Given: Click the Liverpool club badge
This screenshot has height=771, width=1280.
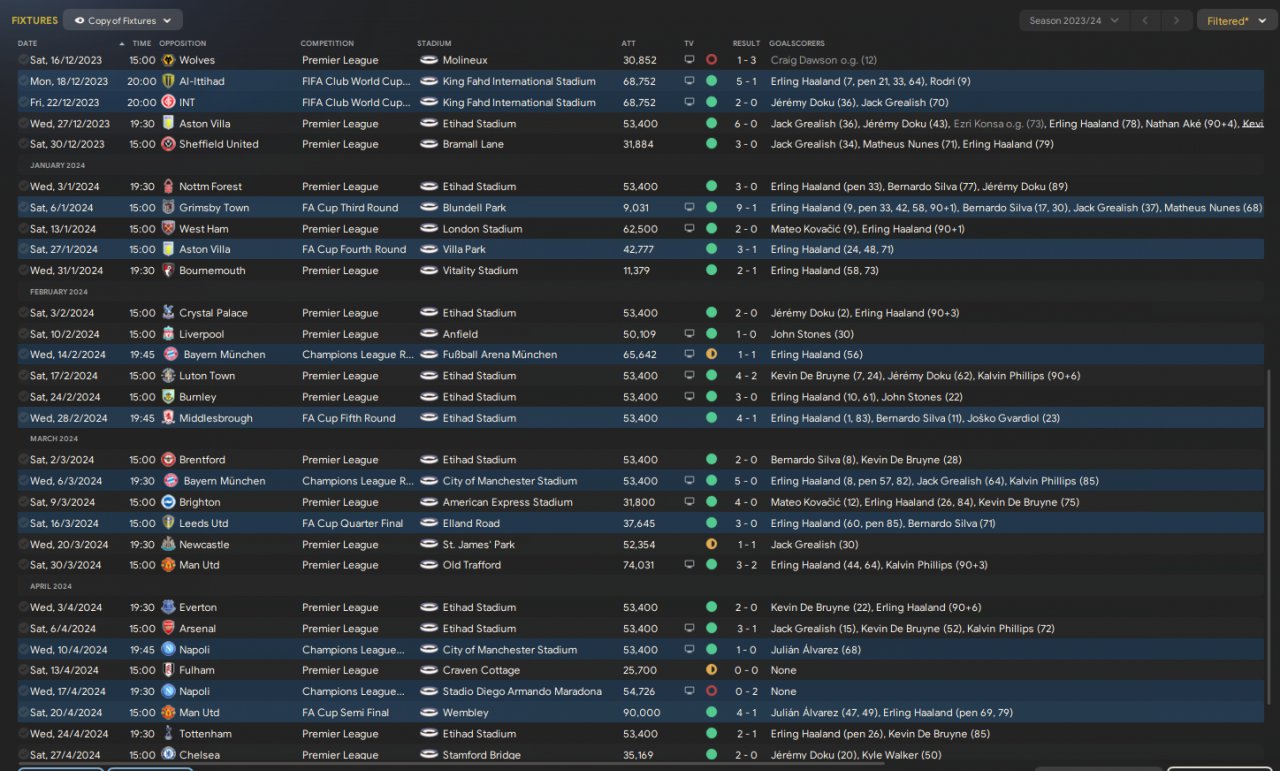Looking at the screenshot, I should pos(168,334).
